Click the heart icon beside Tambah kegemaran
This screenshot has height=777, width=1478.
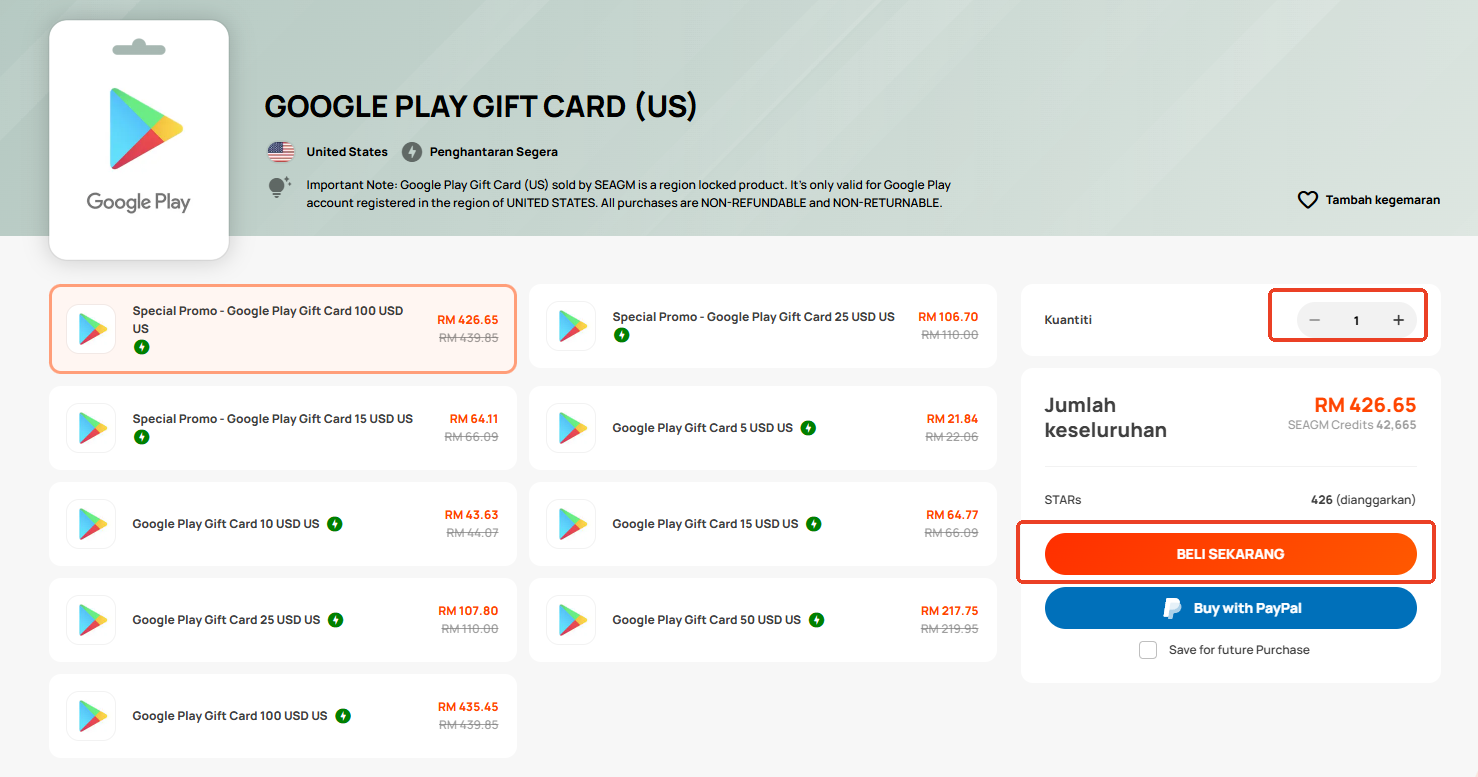(x=1307, y=200)
